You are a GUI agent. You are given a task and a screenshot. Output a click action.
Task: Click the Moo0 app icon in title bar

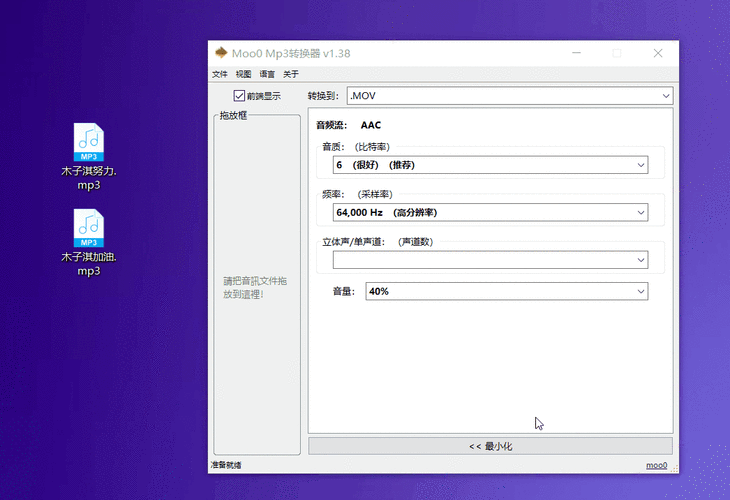tap(221, 53)
